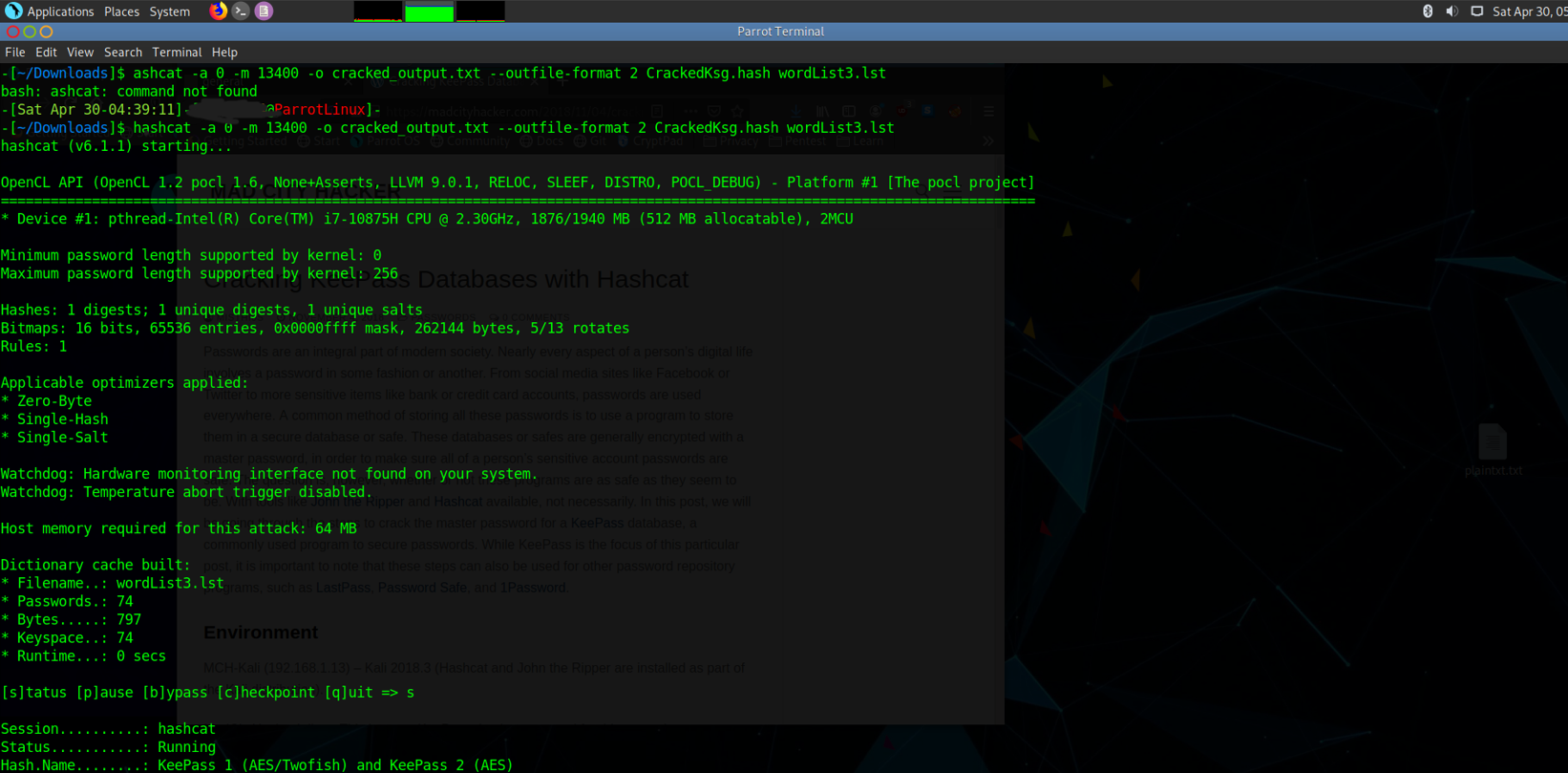The image size is (1568, 773).
Task: Open the View menu in terminal
Action: pos(80,53)
